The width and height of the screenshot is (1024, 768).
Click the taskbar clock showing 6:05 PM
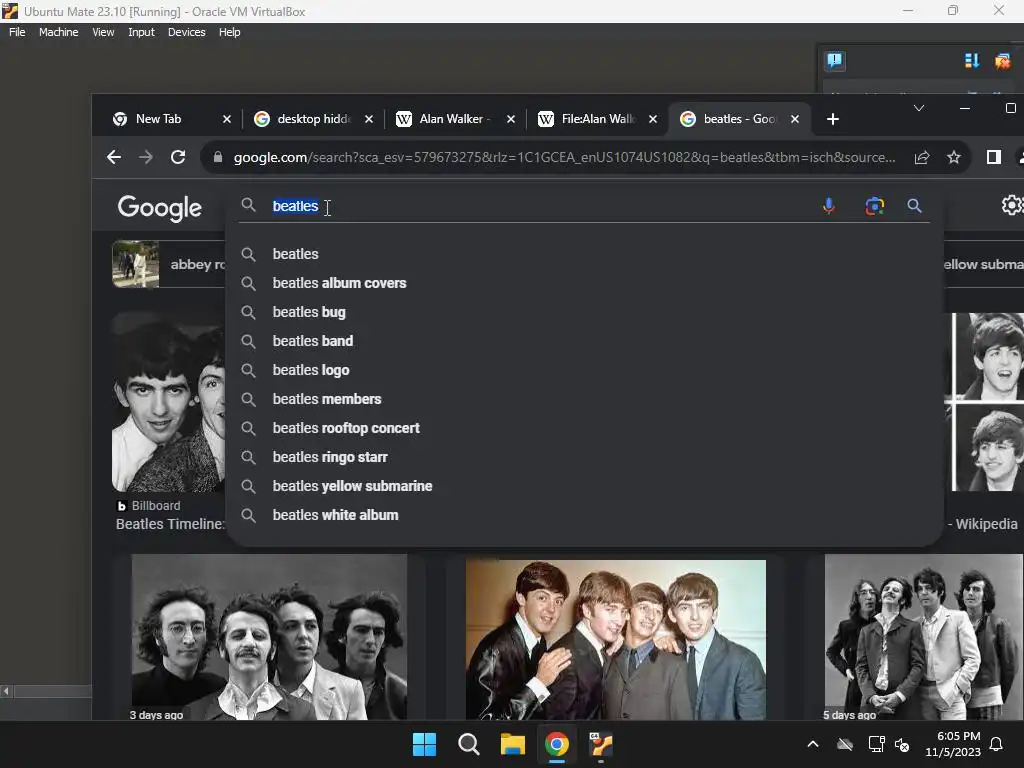[x=953, y=744]
